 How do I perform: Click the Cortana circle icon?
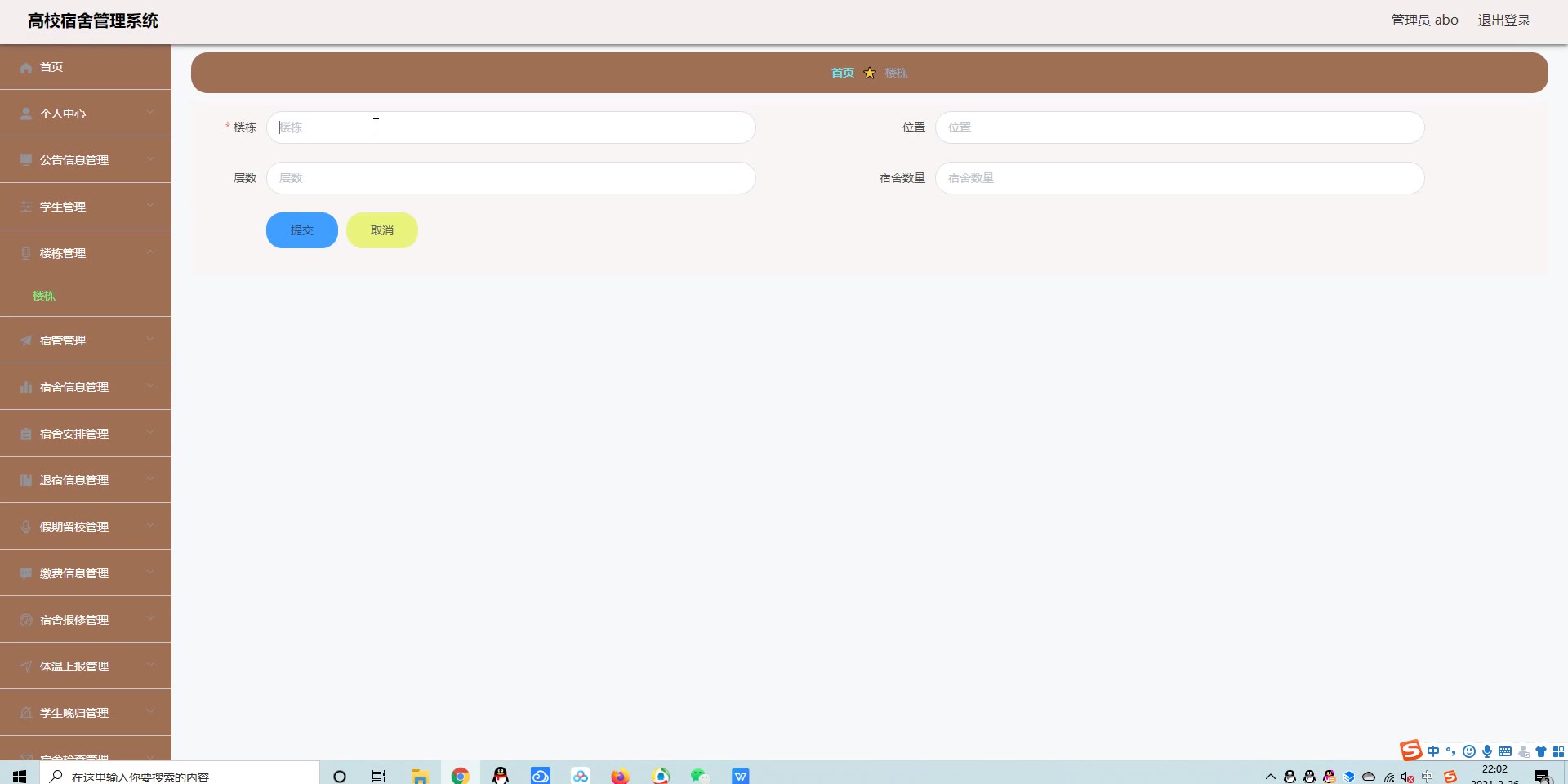tap(340, 776)
